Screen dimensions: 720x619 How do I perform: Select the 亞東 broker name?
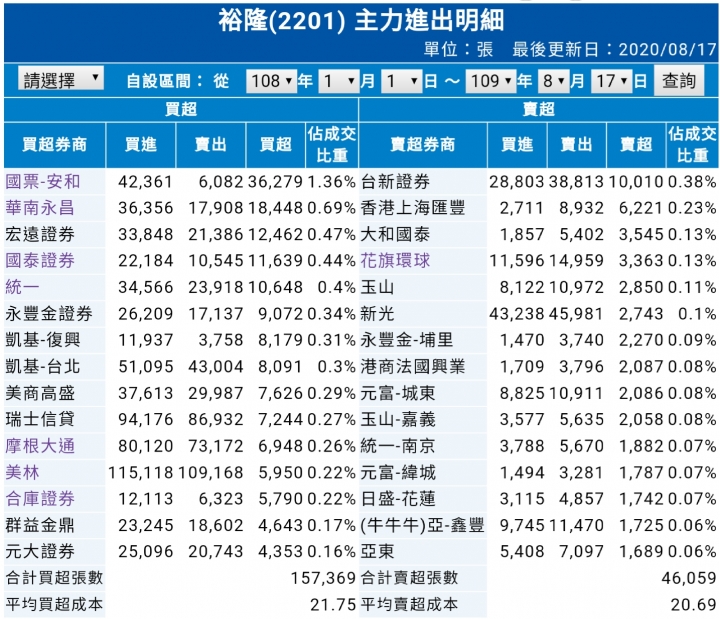tap(377, 551)
